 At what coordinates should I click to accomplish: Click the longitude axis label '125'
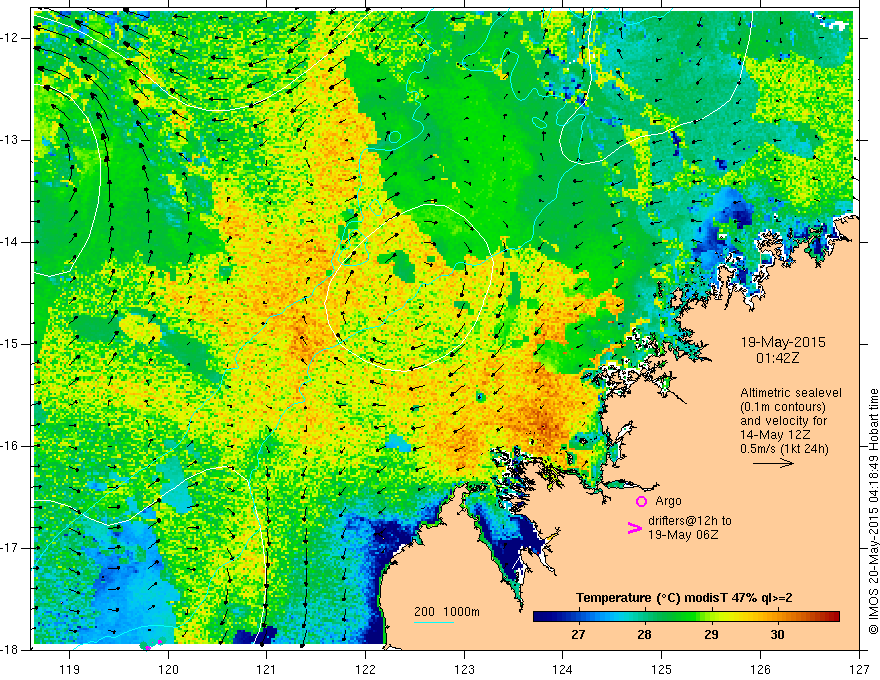662,669
